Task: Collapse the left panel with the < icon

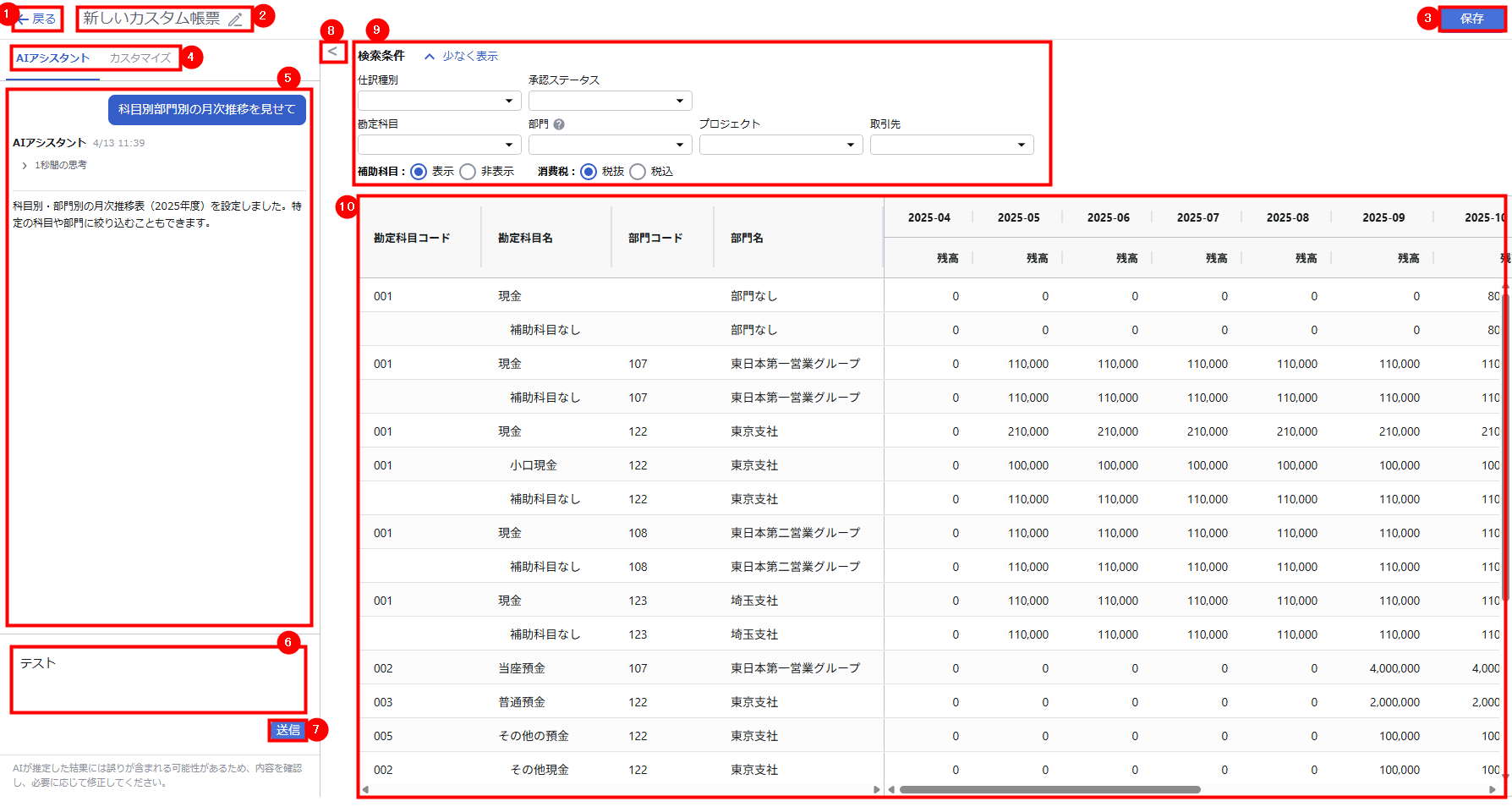Action: coord(333,52)
